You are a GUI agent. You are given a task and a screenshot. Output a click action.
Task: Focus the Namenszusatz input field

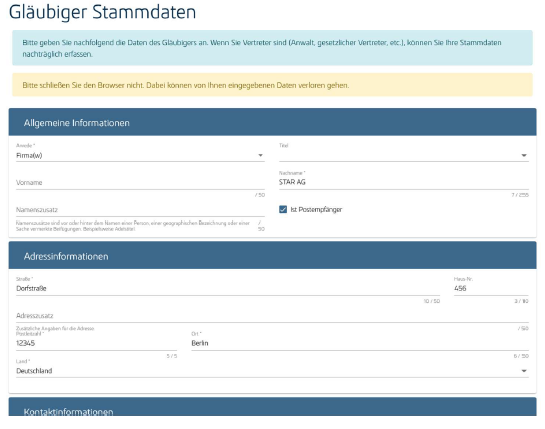point(140,210)
